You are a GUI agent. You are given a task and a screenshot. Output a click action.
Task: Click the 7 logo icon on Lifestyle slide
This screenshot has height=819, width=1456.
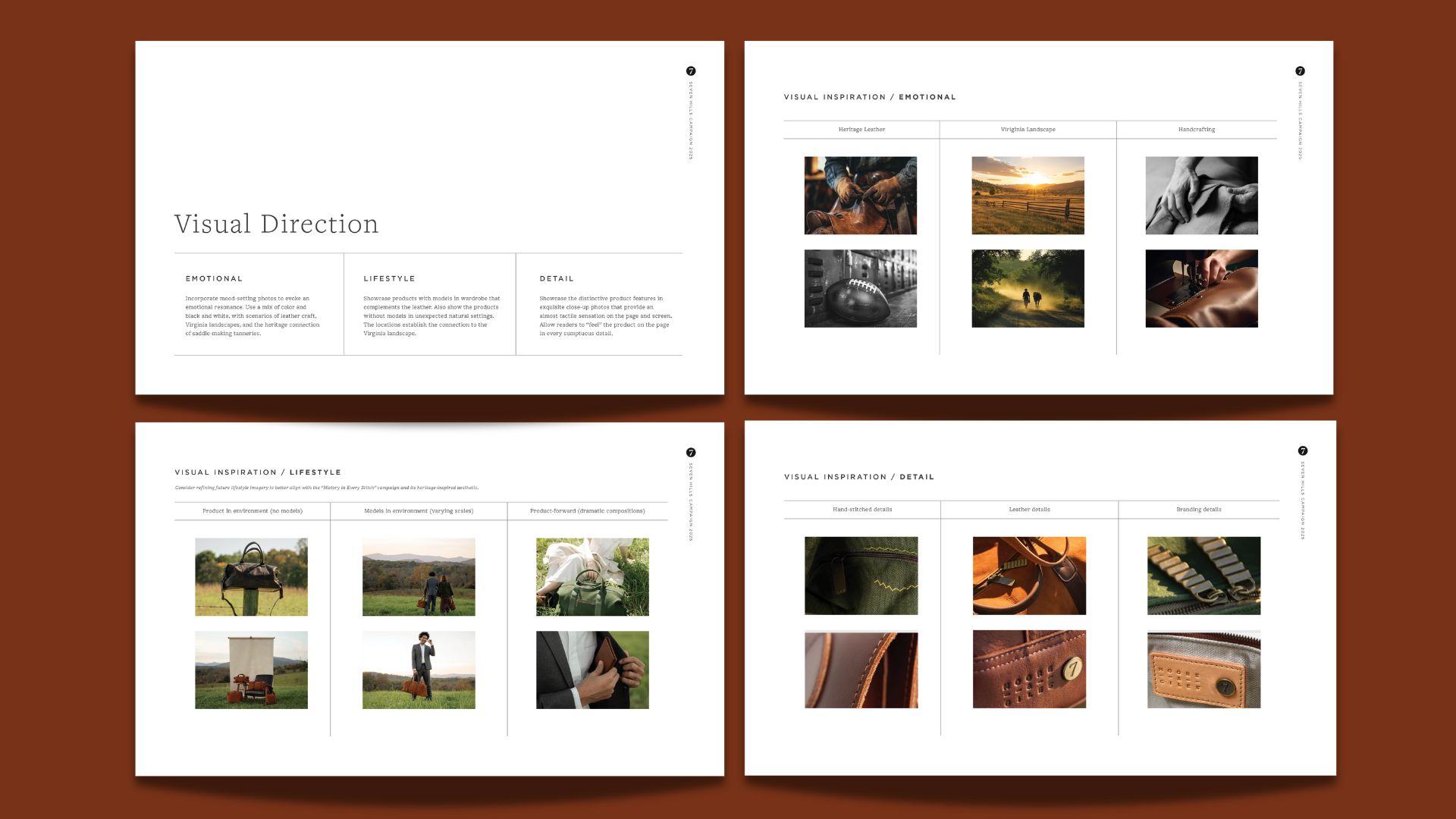690,453
